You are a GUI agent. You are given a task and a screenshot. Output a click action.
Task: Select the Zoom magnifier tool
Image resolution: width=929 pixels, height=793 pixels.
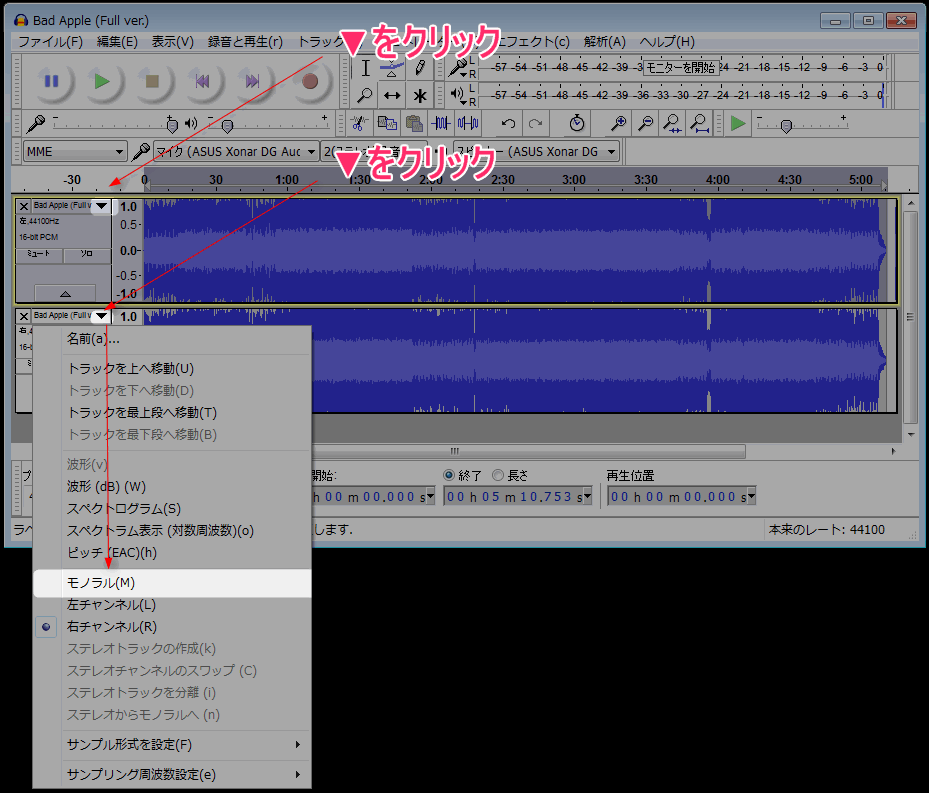coord(366,95)
